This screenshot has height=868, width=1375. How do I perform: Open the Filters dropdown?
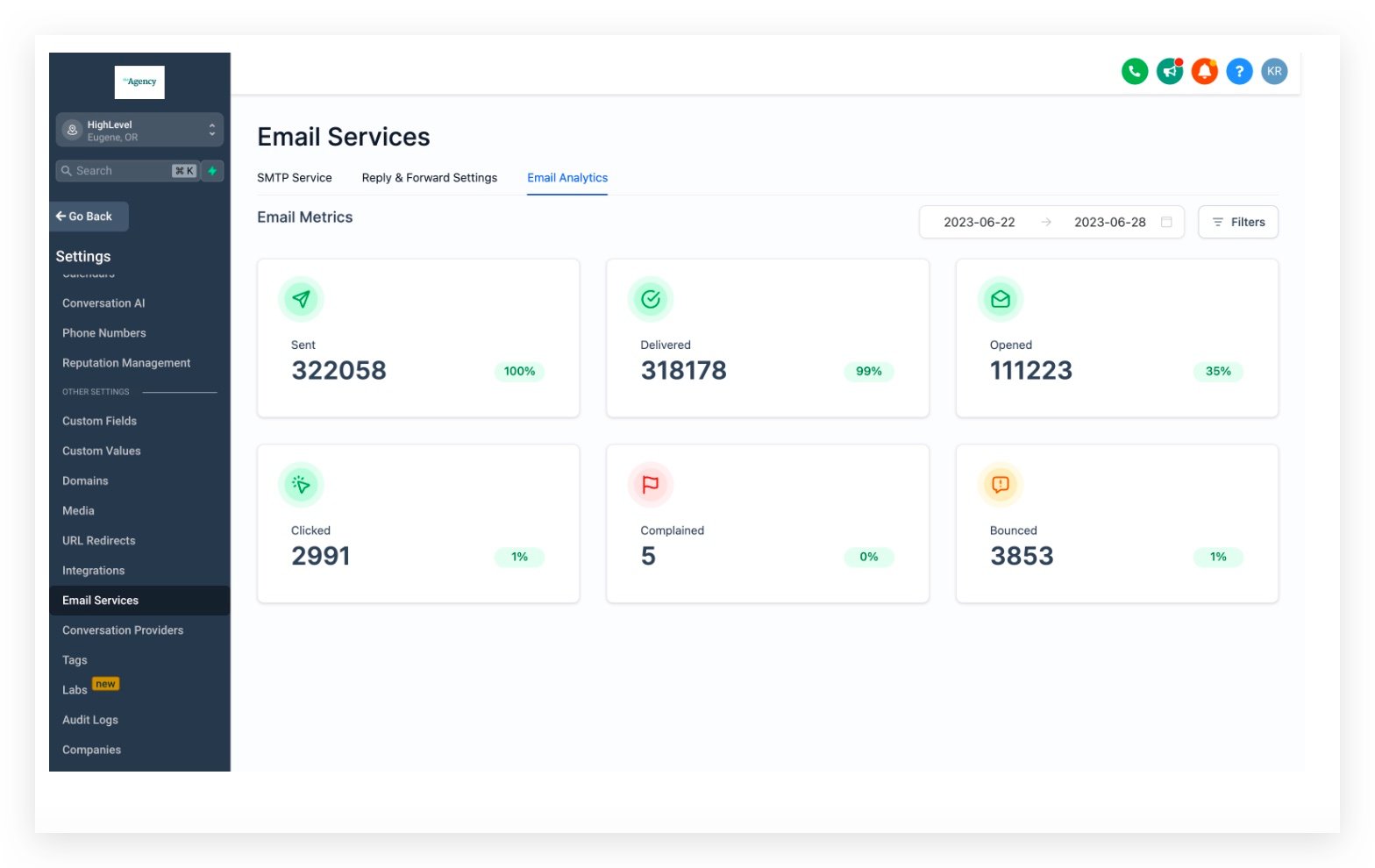tap(1237, 222)
